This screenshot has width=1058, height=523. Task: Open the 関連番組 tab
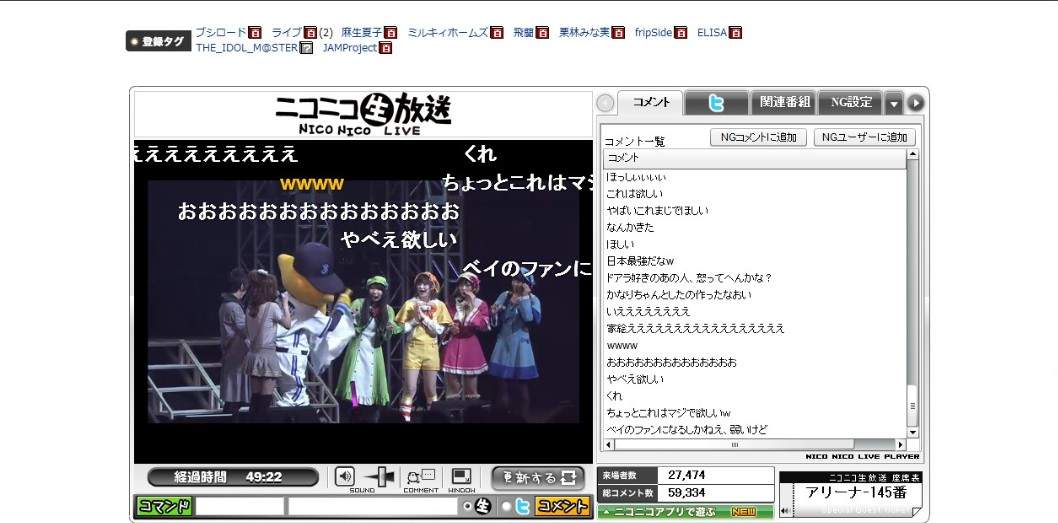[784, 103]
